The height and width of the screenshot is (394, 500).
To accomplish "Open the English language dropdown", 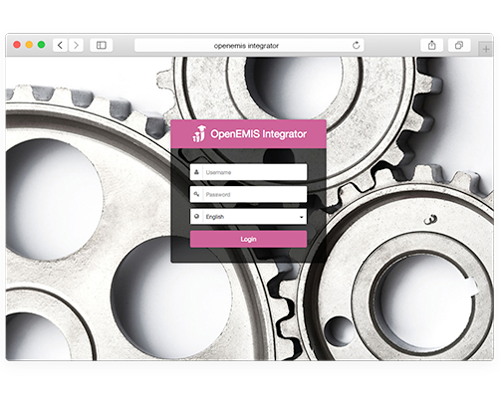I will (248, 217).
